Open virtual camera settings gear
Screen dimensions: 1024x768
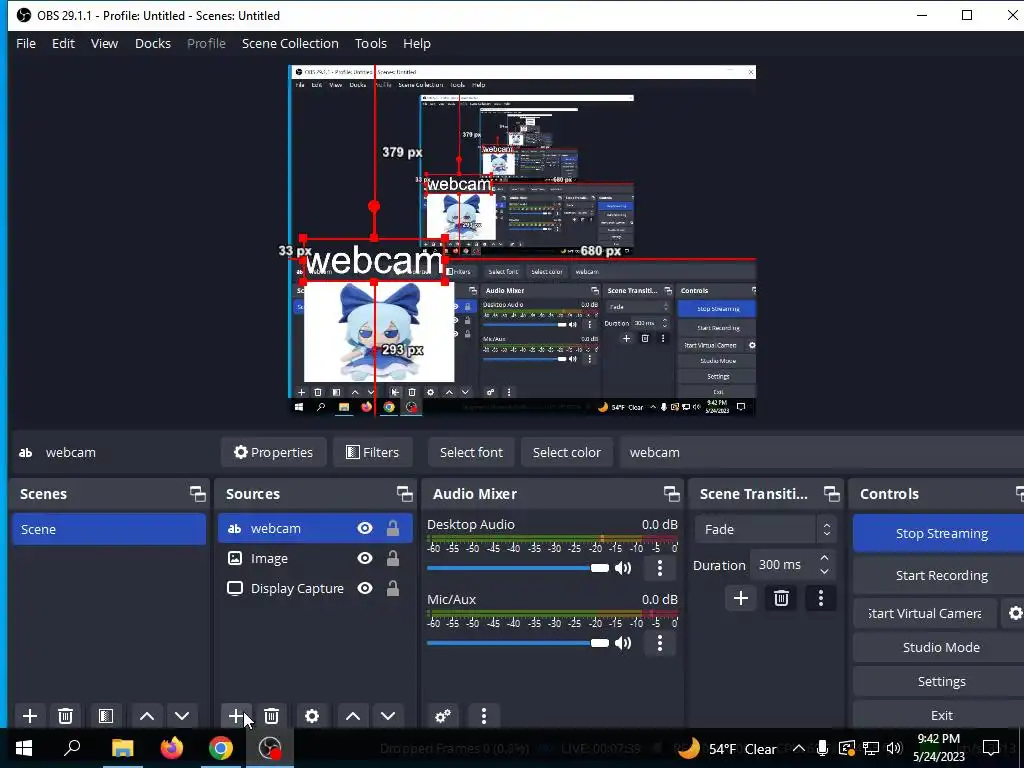click(x=1014, y=613)
